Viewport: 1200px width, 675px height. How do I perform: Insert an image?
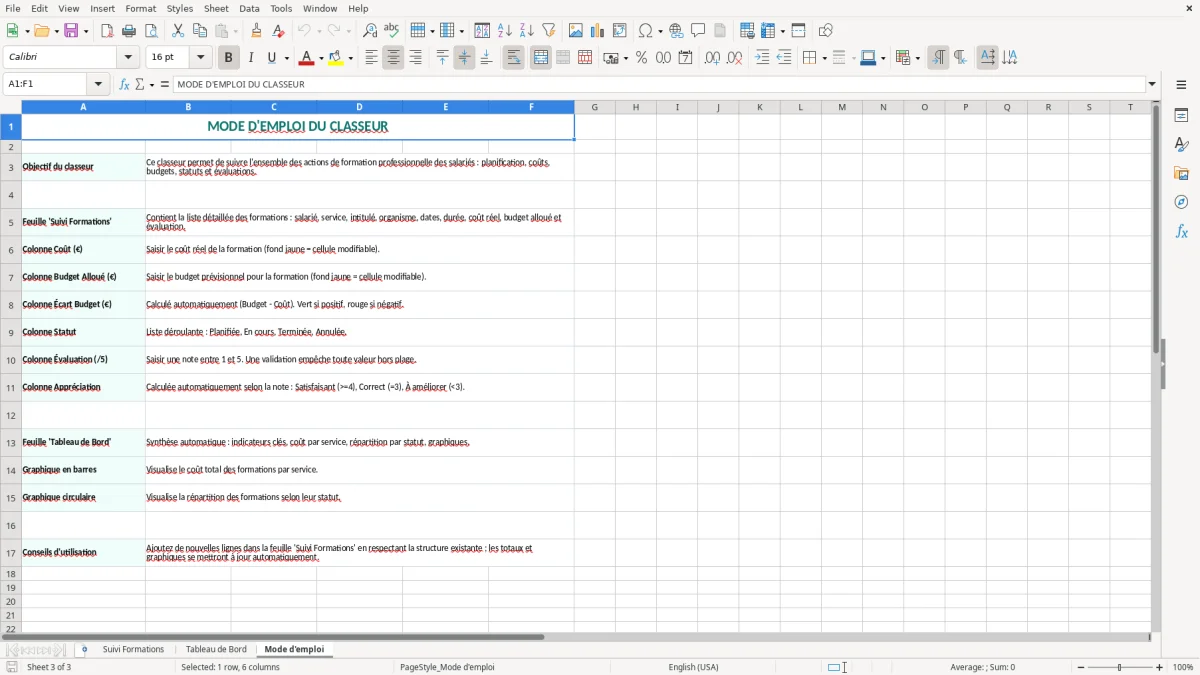[576, 31]
